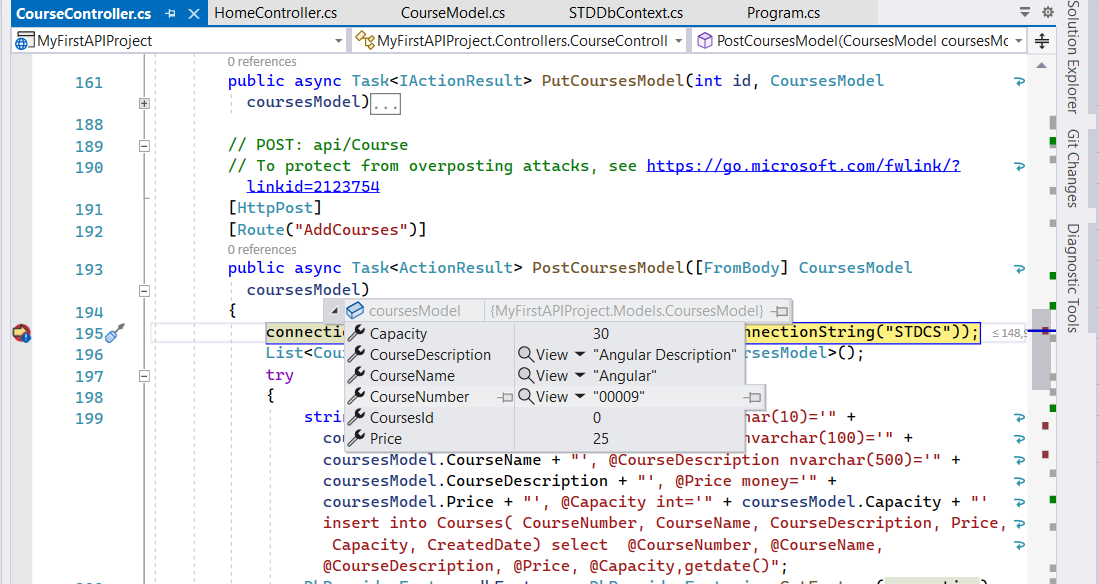The width and height of the screenshot is (1099, 584).
Task: Switch to the Program.cs tab
Action: 784,13
